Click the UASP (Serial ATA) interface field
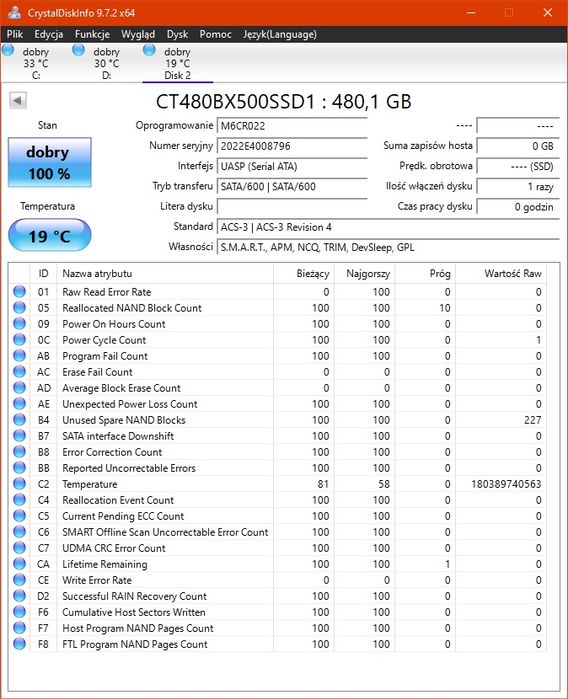 pyautogui.click(x=292, y=166)
